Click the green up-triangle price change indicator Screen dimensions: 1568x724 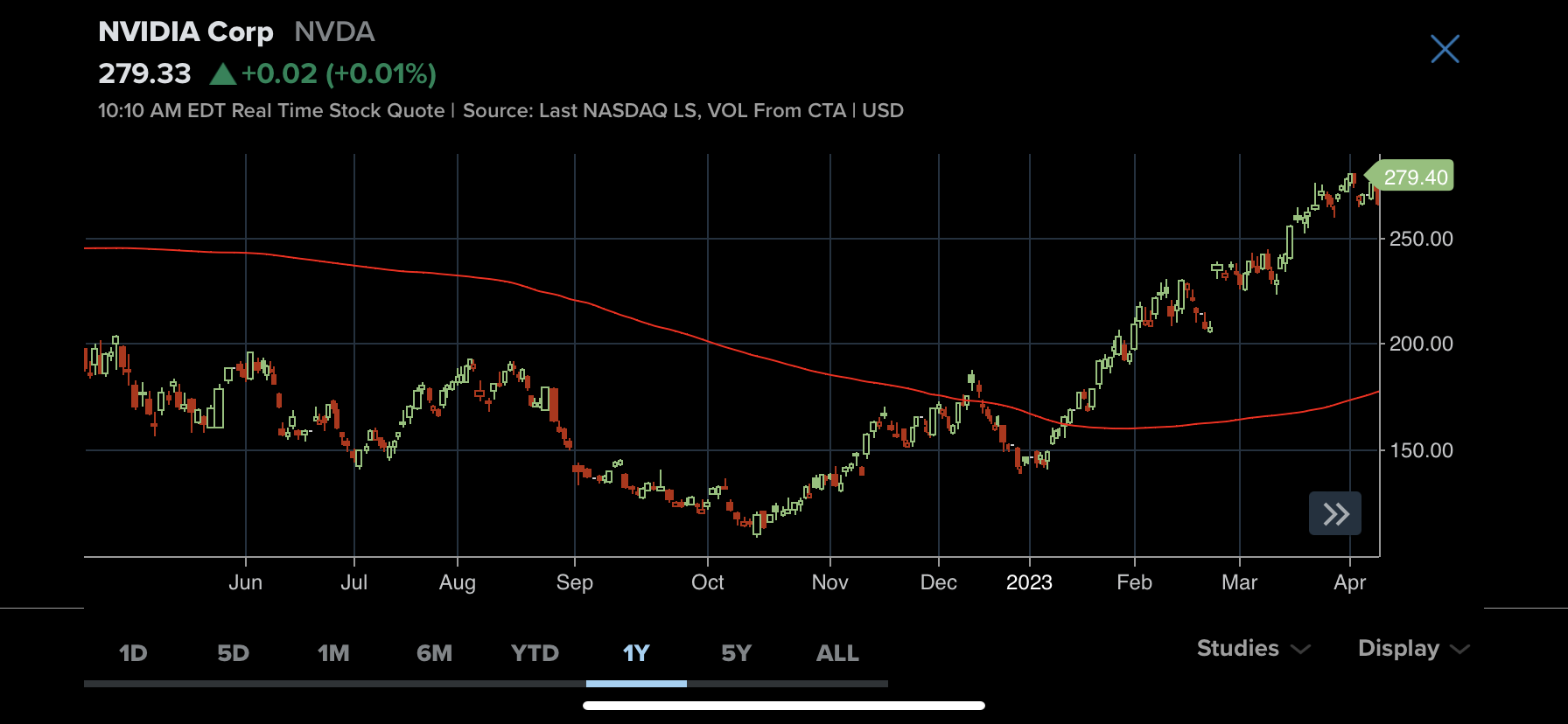[223, 74]
